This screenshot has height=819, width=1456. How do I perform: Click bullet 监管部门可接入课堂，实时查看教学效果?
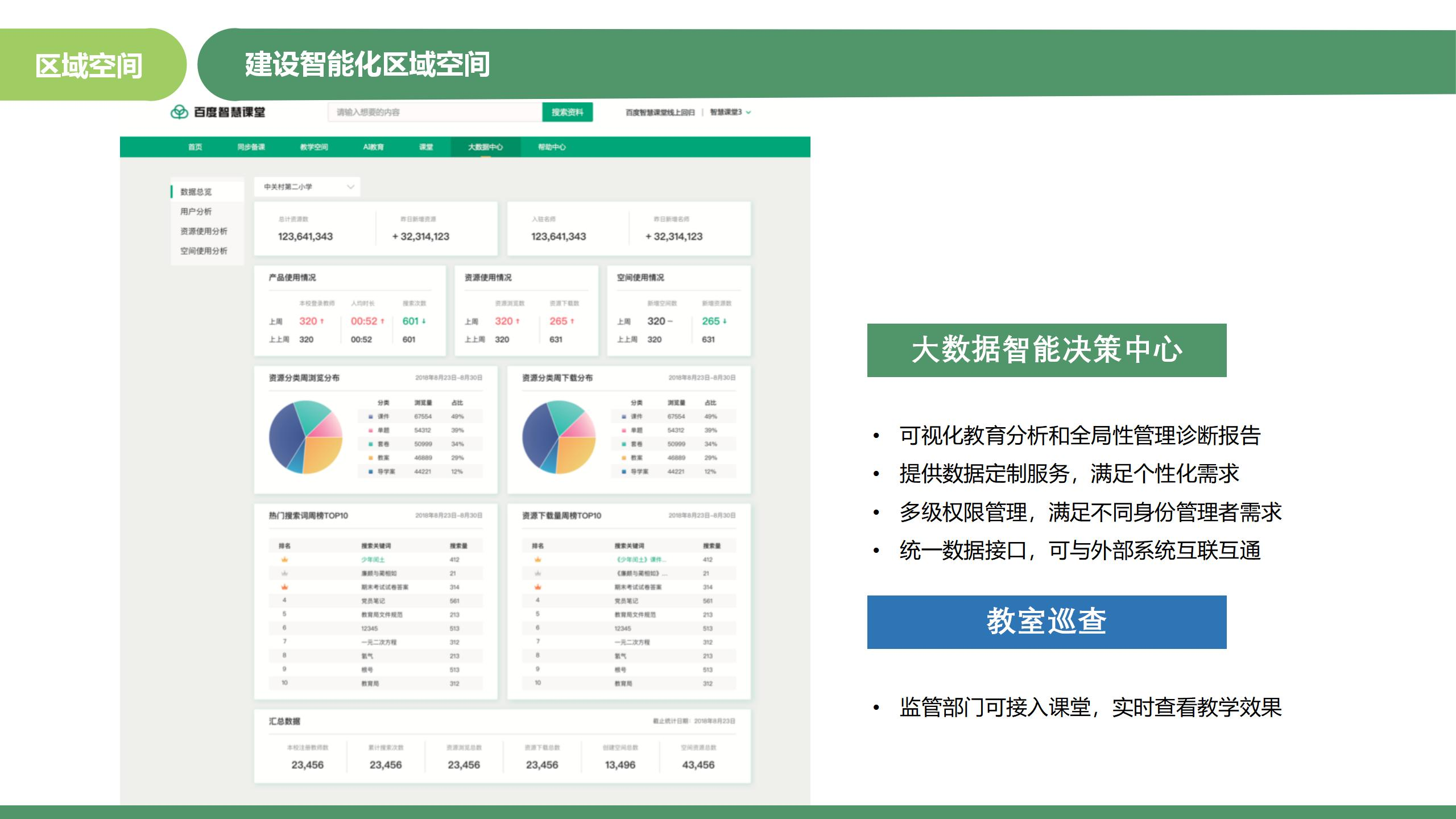pyautogui.click(x=1091, y=708)
